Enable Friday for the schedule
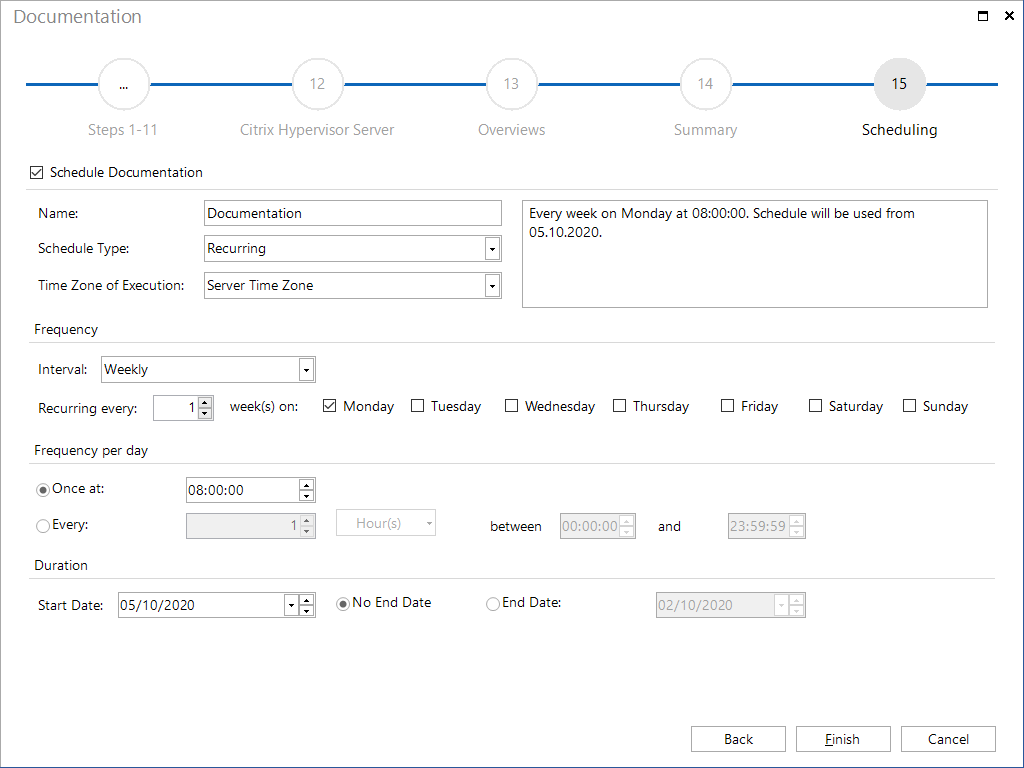 tap(727, 406)
